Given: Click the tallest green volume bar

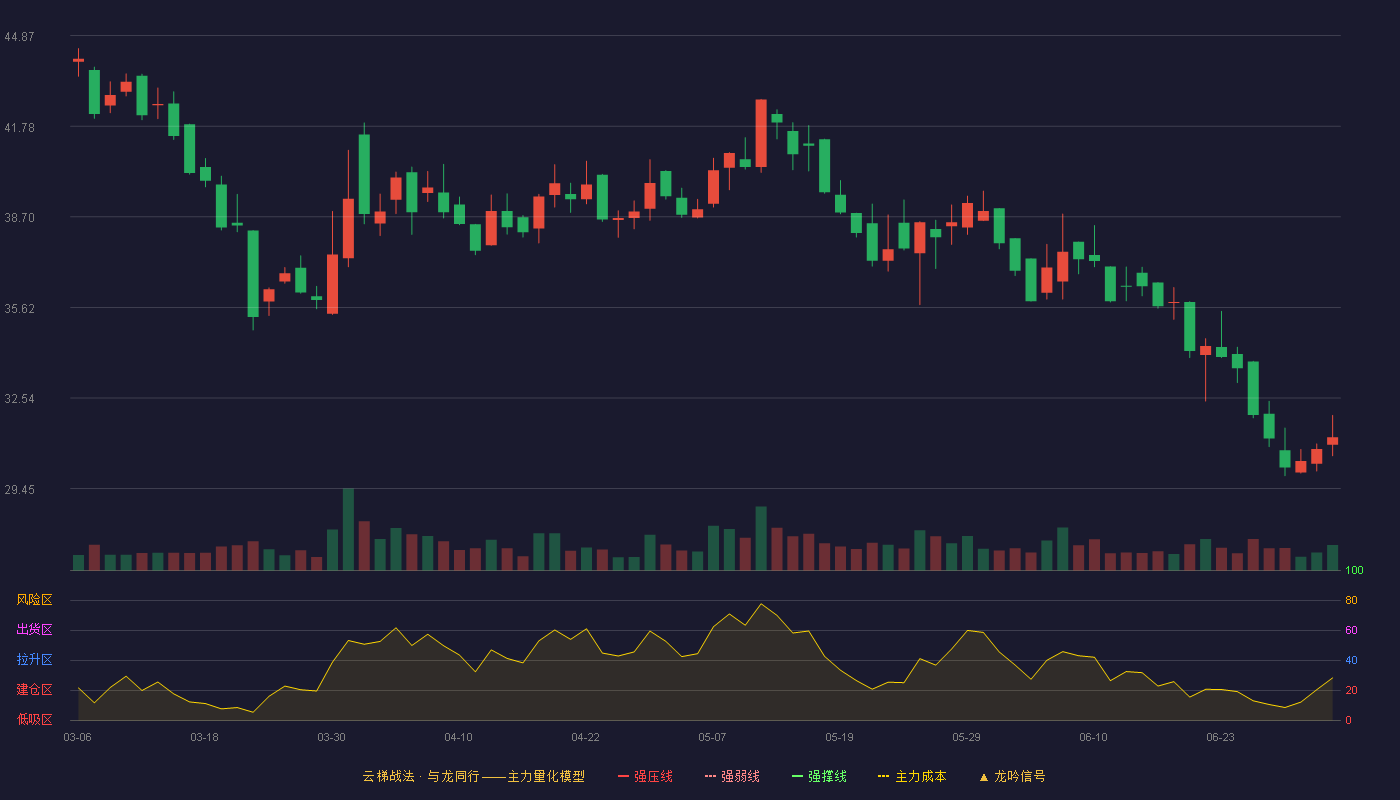Looking at the screenshot, I should point(348,529).
